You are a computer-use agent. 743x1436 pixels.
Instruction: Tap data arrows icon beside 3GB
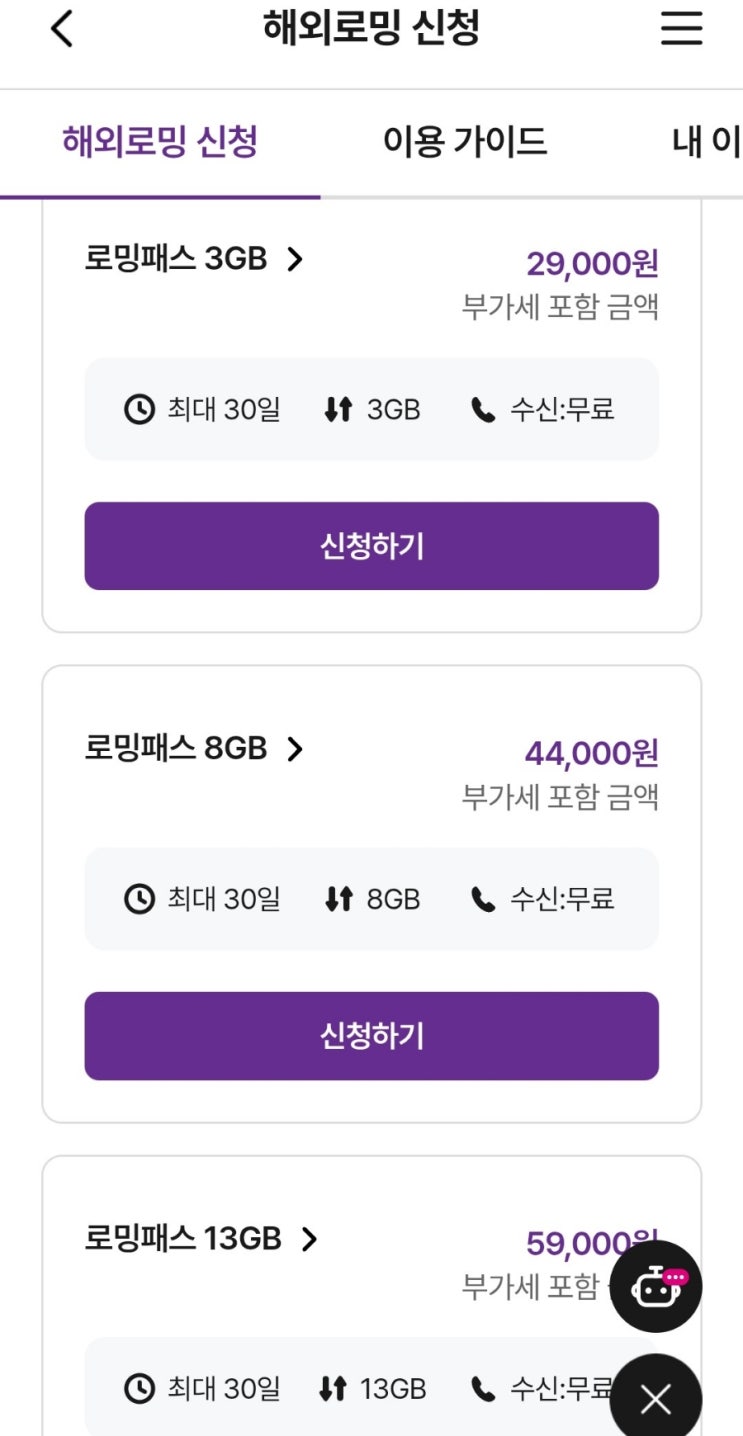338,409
